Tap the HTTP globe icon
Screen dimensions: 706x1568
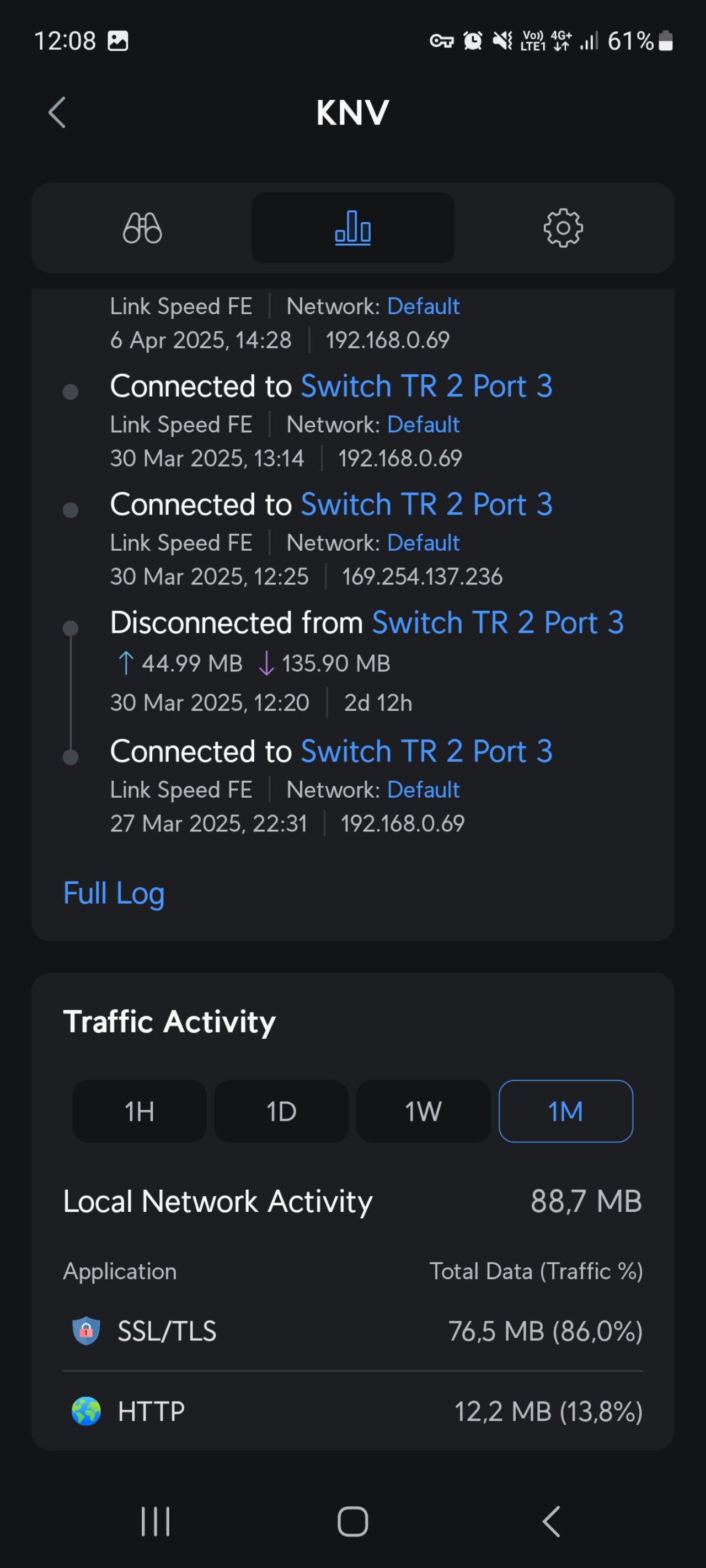[x=86, y=1411]
